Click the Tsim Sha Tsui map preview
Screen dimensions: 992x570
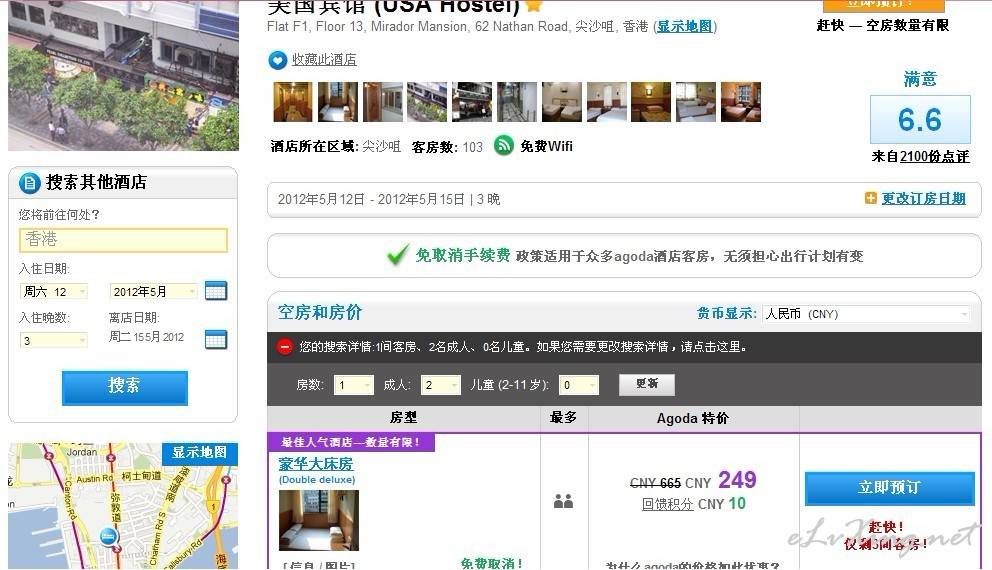tap(123, 505)
